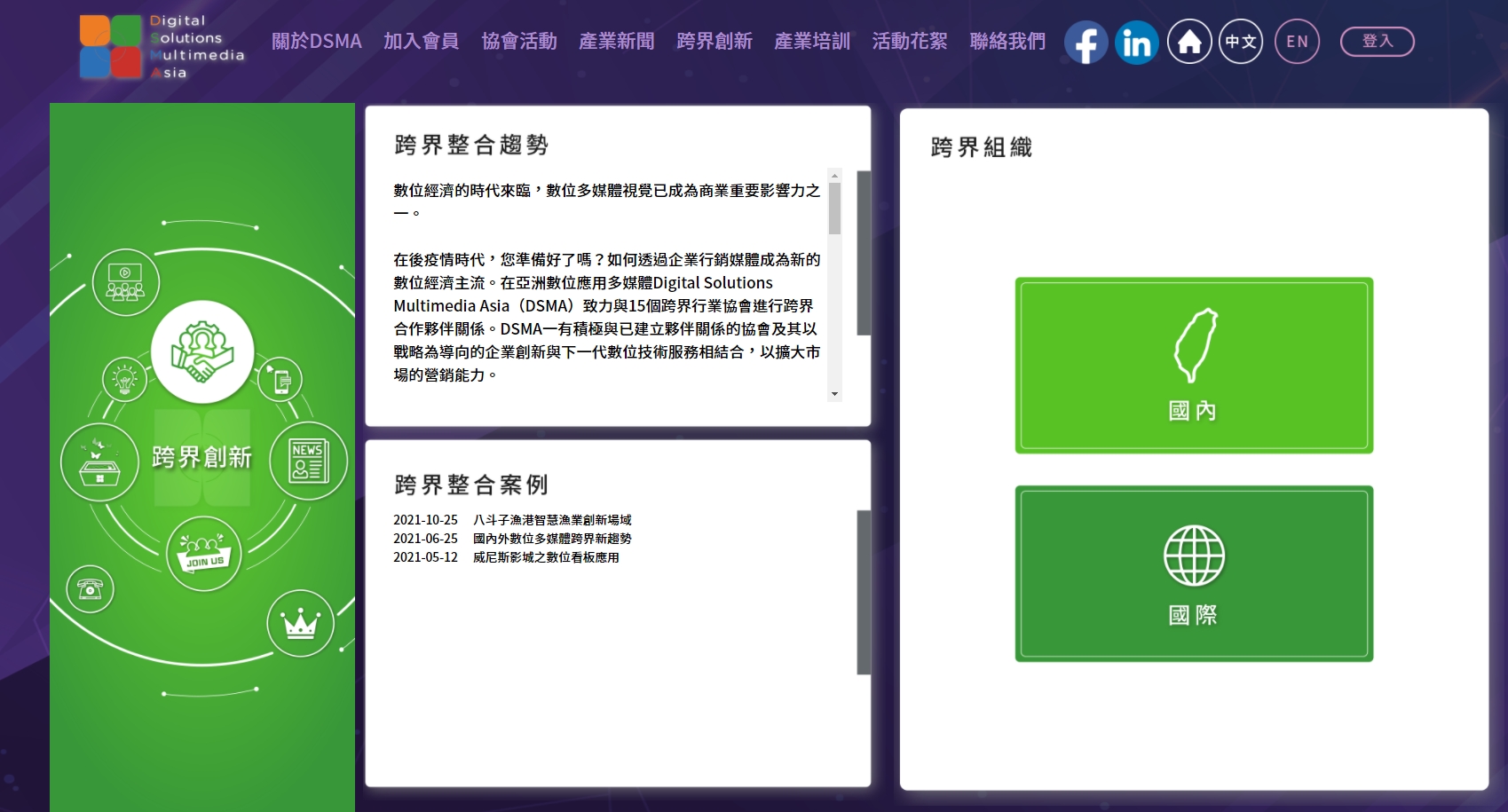Open the 八斗子漁港智慧漁業創新場域 case link
The width and height of the screenshot is (1508, 812).
click(551, 520)
